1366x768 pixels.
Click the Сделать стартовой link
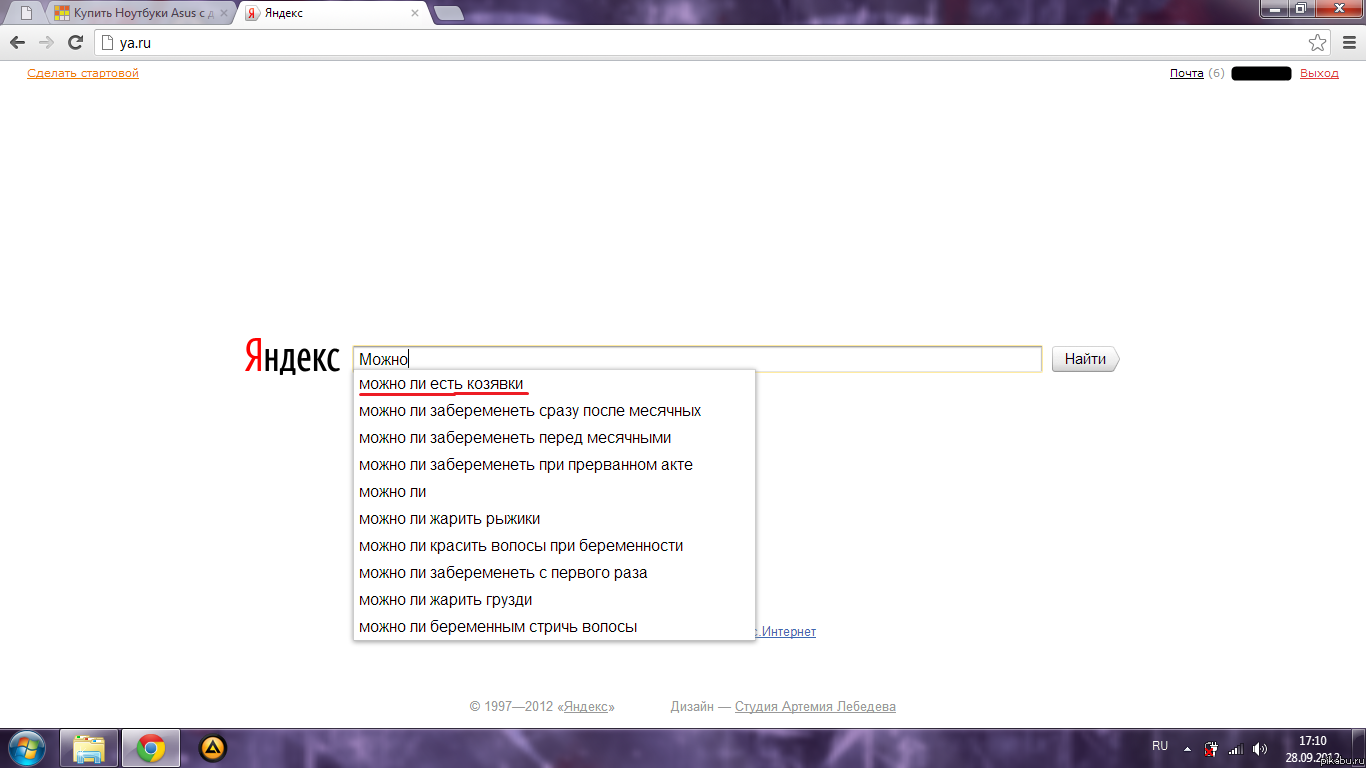click(83, 73)
